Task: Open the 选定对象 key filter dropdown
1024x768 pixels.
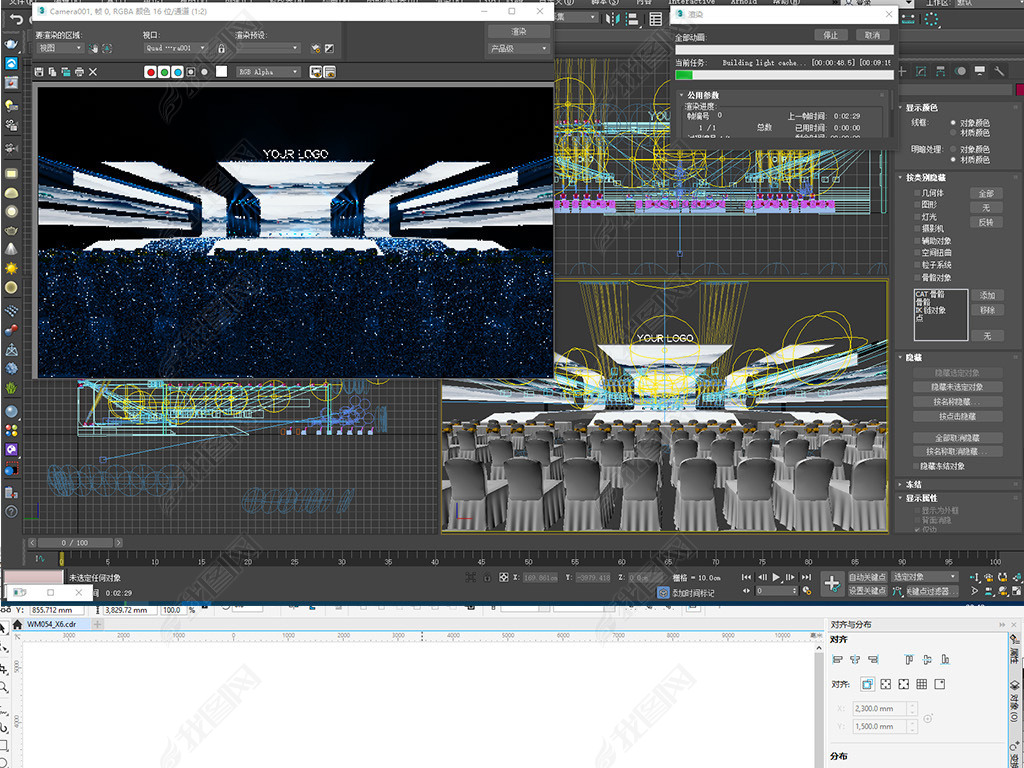Action: click(x=925, y=577)
